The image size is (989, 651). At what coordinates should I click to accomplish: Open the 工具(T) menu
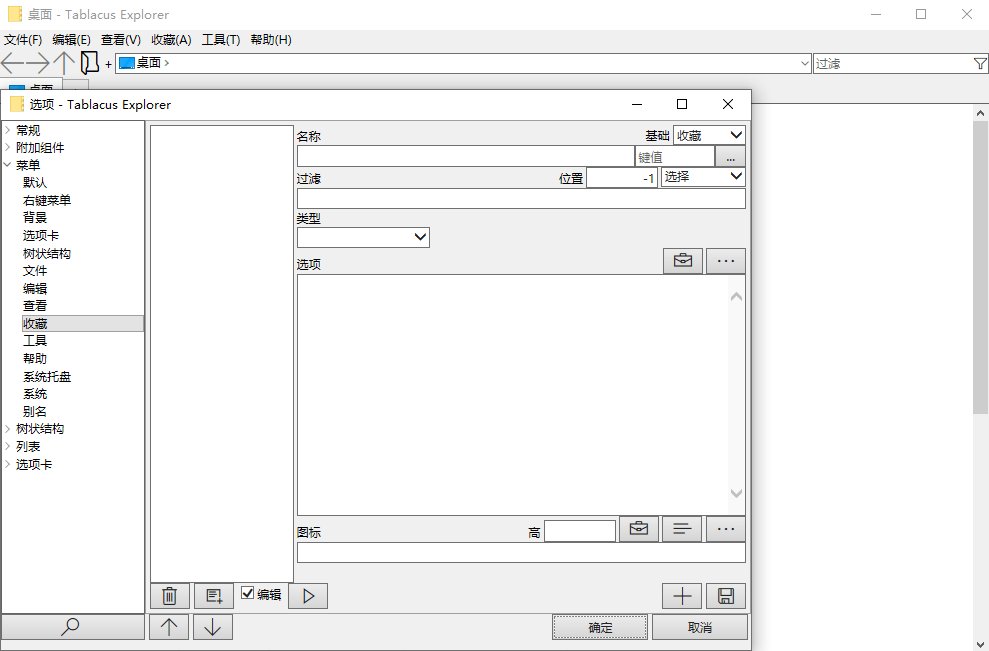[221, 40]
